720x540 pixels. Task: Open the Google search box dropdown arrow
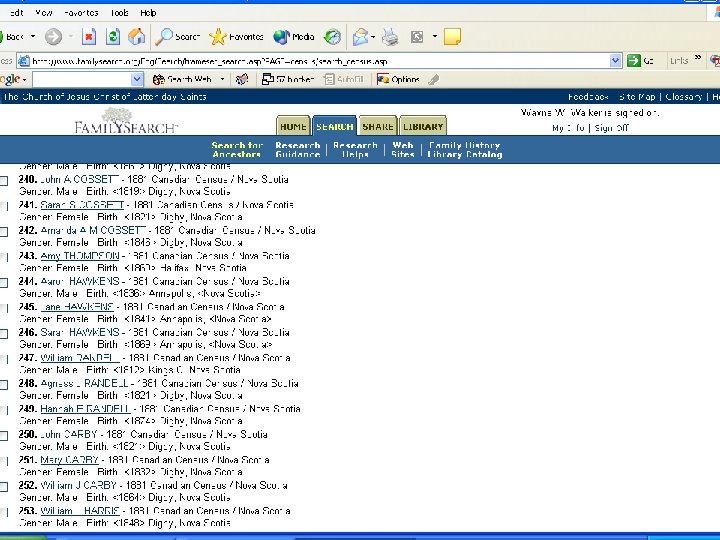137,79
